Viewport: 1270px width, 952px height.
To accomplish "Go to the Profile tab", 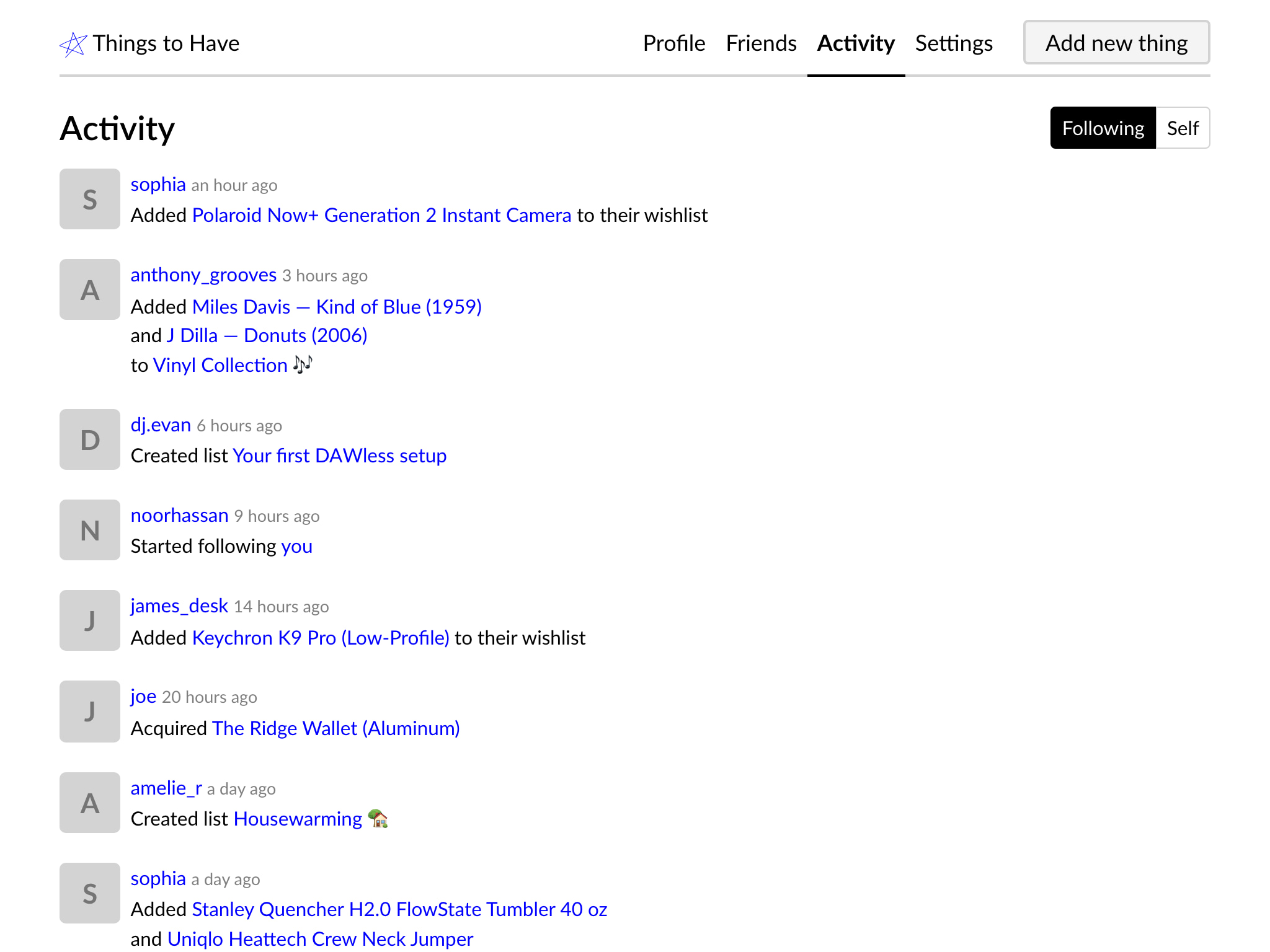I will pyautogui.click(x=674, y=43).
